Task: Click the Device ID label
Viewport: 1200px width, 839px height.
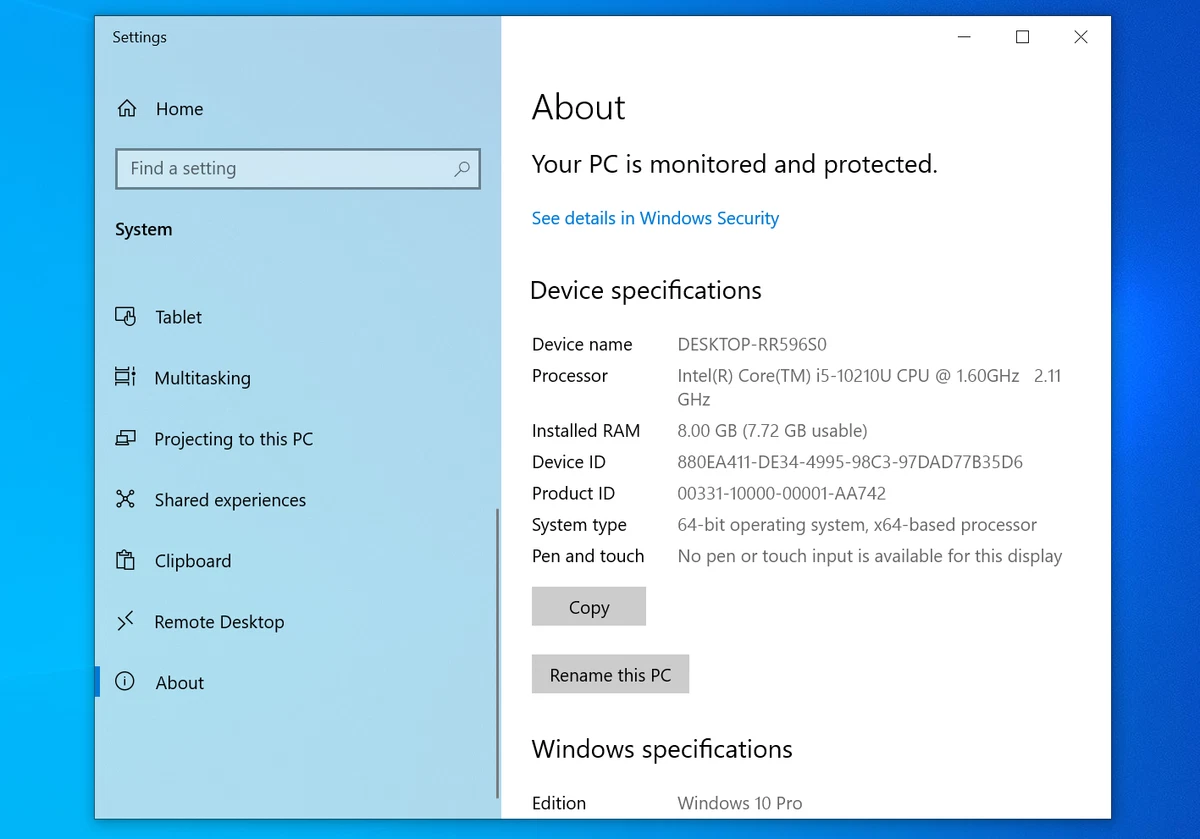Action: pyautogui.click(x=569, y=462)
